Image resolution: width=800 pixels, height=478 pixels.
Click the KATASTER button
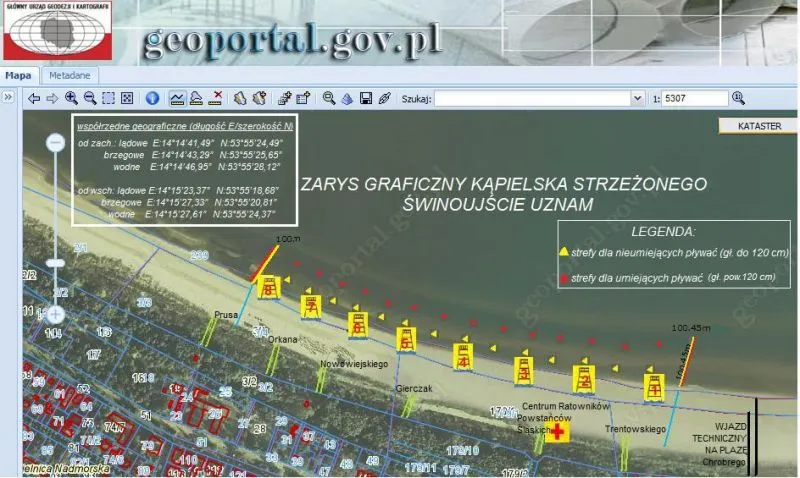(759, 126)
